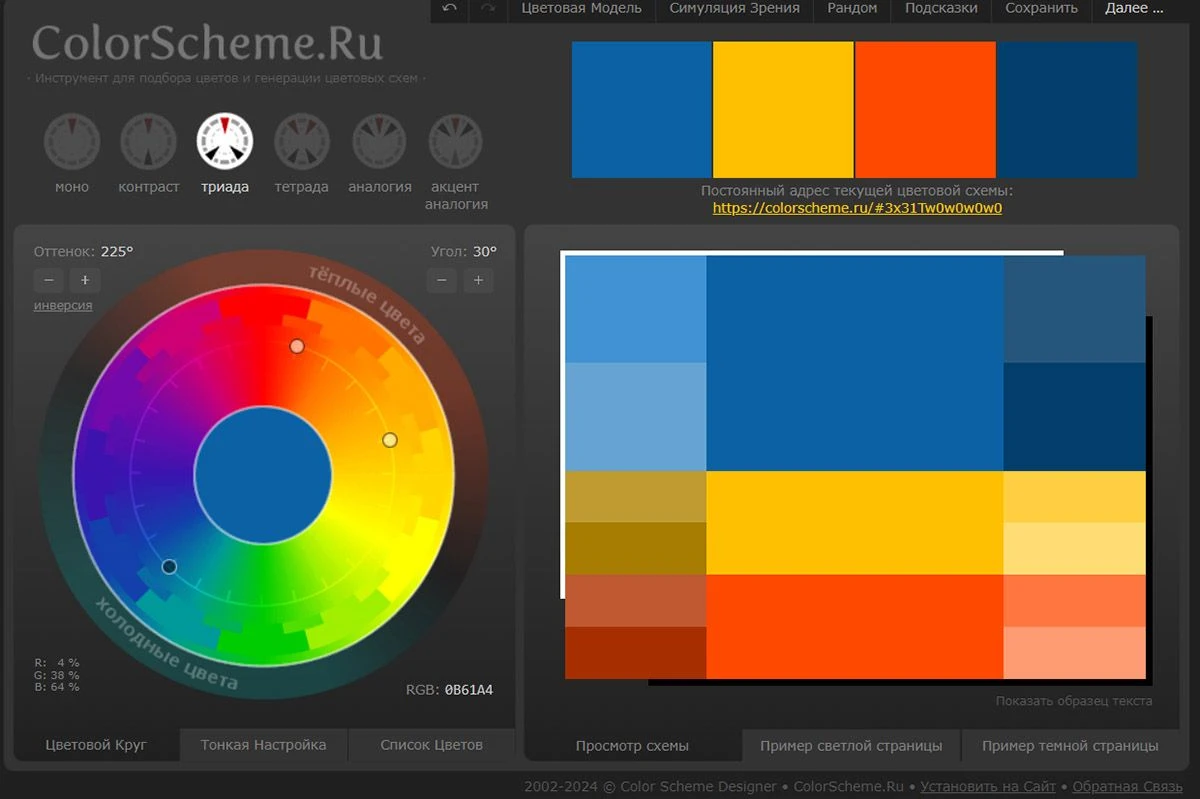Click the yellow swatch in top palette
Viewport: 1200px width, 799px height.
tap(783, 110)
